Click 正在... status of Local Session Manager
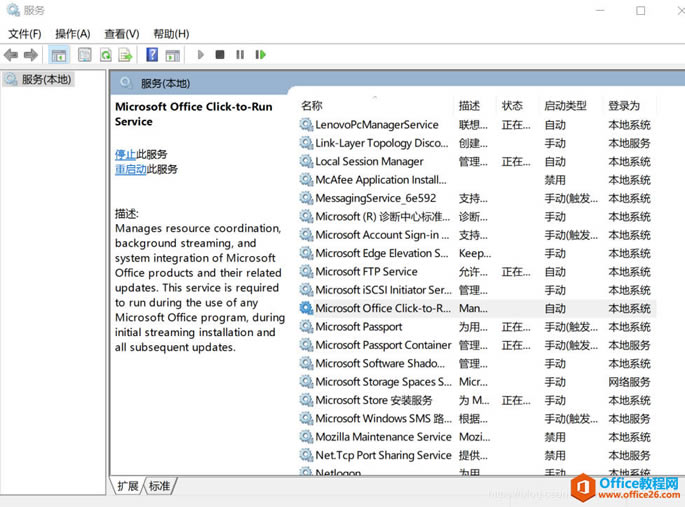 516,162
